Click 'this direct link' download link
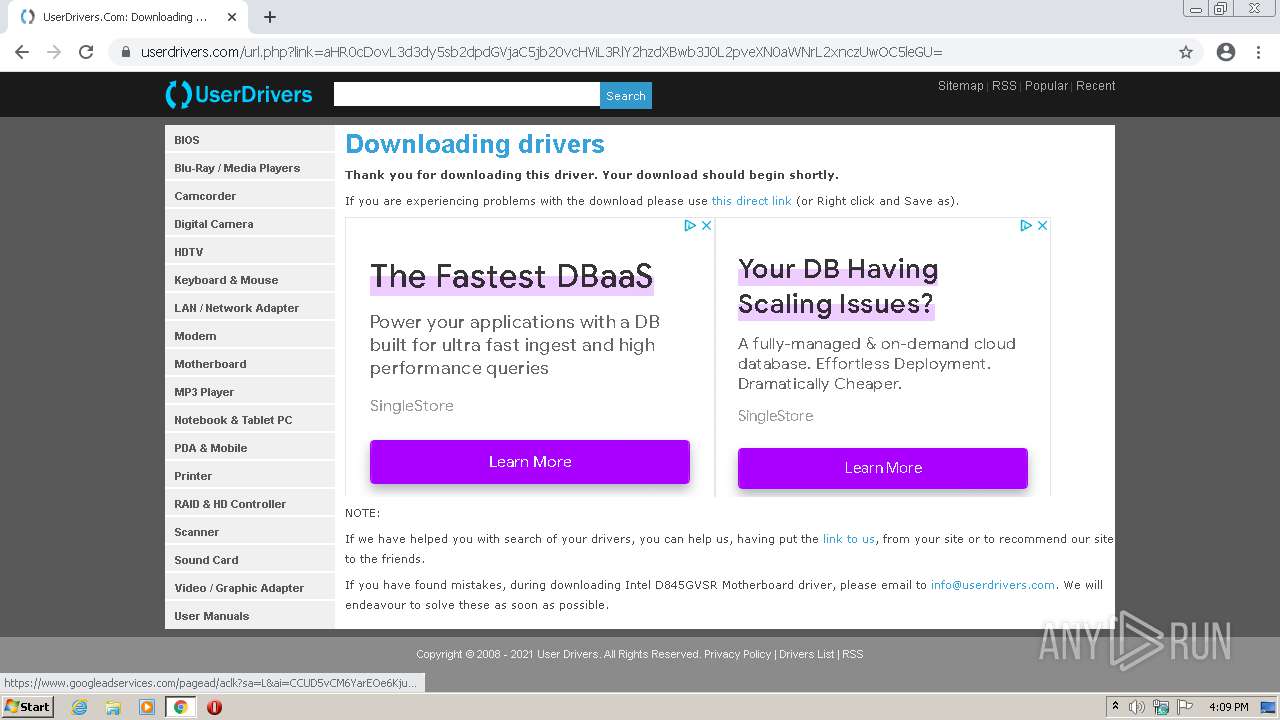1280x720 pixels. 751,201
